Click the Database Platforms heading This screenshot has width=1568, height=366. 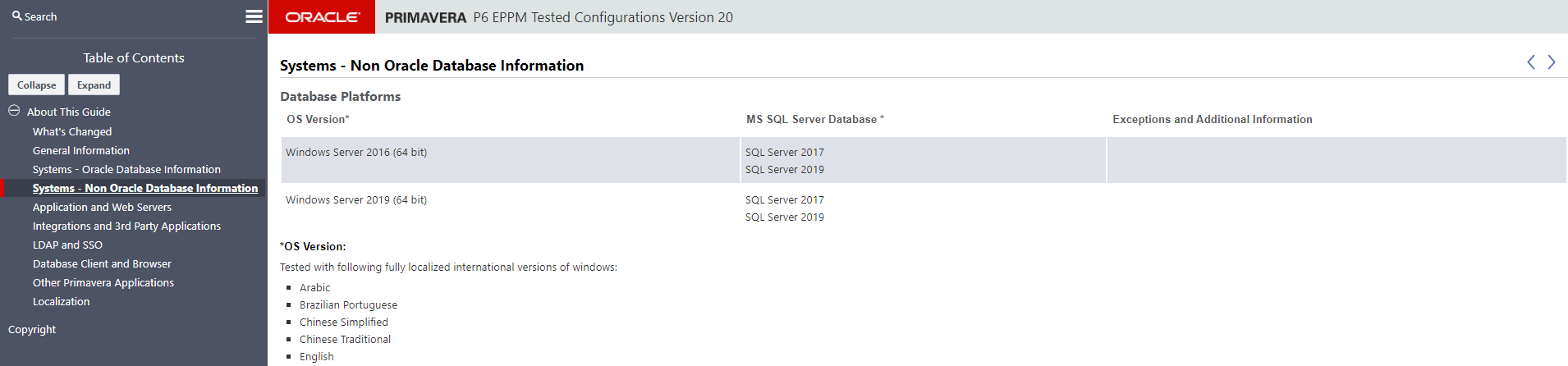[341, 96]
